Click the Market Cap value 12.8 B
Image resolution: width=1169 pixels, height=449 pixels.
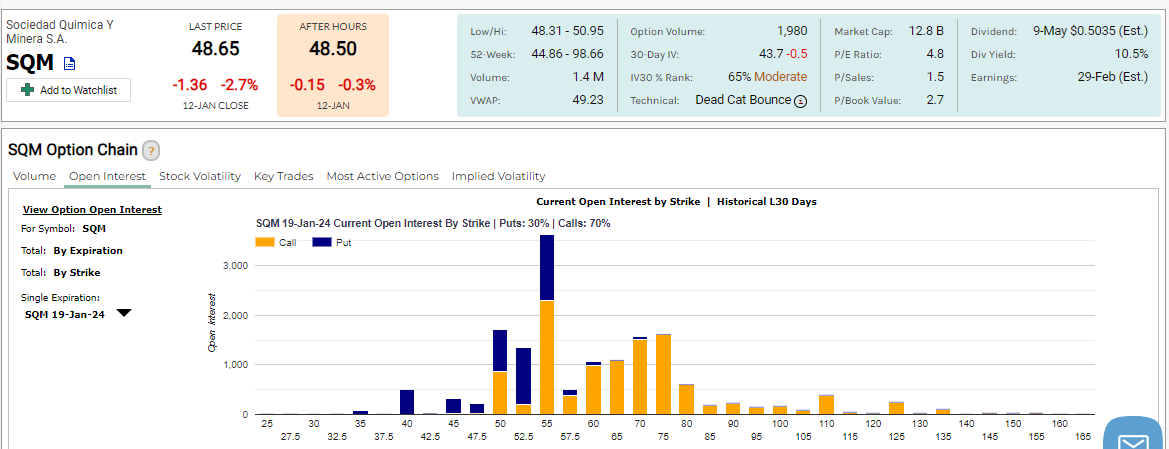(x=926, y=31)
